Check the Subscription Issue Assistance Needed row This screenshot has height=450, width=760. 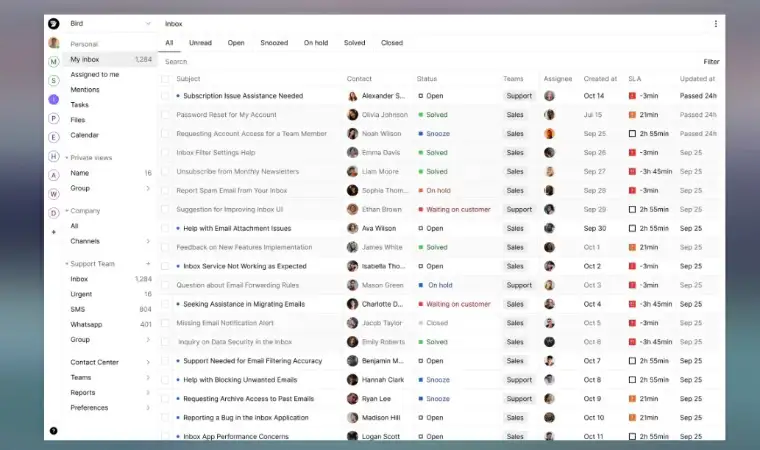pos(165,96)
